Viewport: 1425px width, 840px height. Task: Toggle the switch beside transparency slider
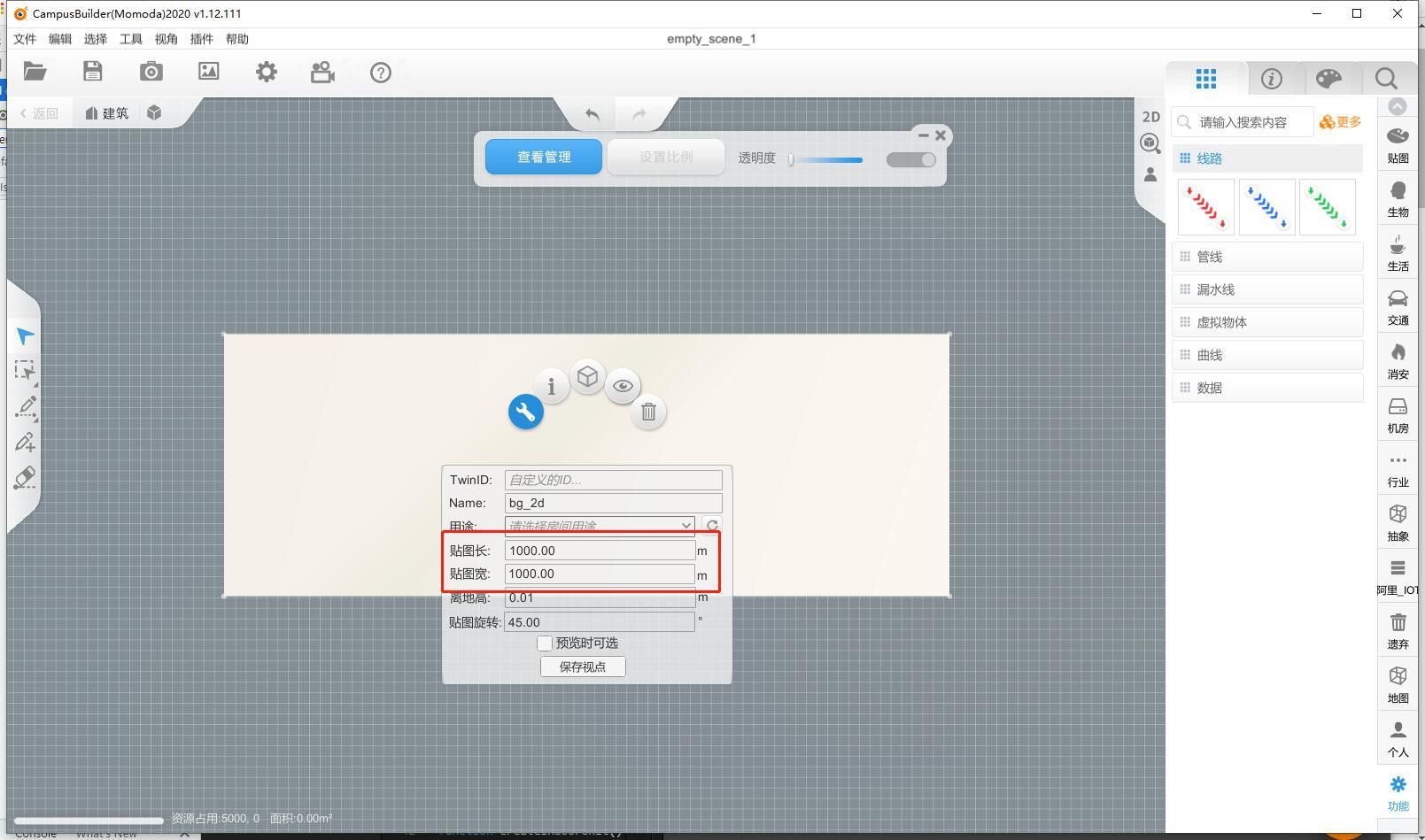[x=911, y=159]
